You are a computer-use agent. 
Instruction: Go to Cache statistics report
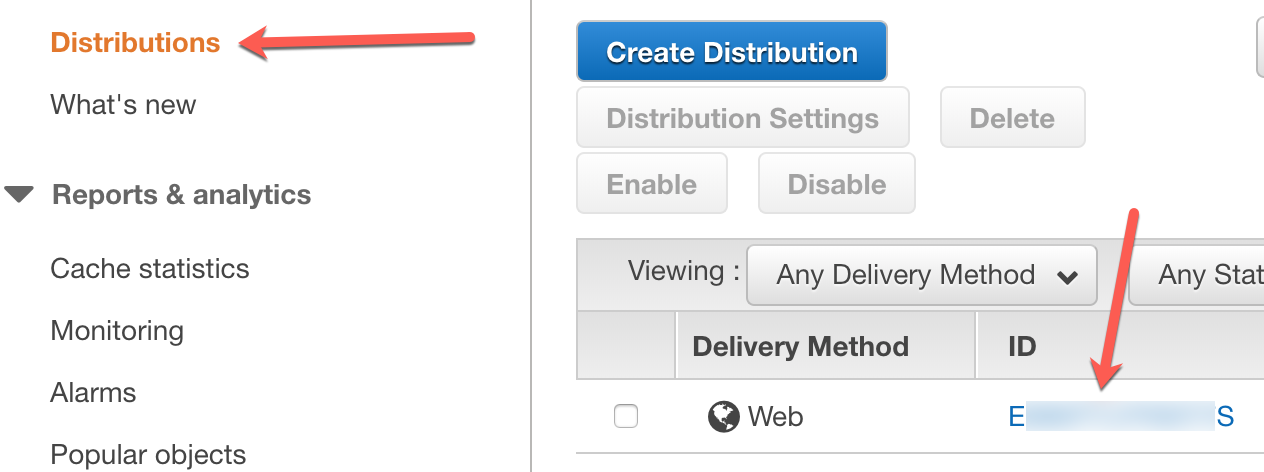150,269
